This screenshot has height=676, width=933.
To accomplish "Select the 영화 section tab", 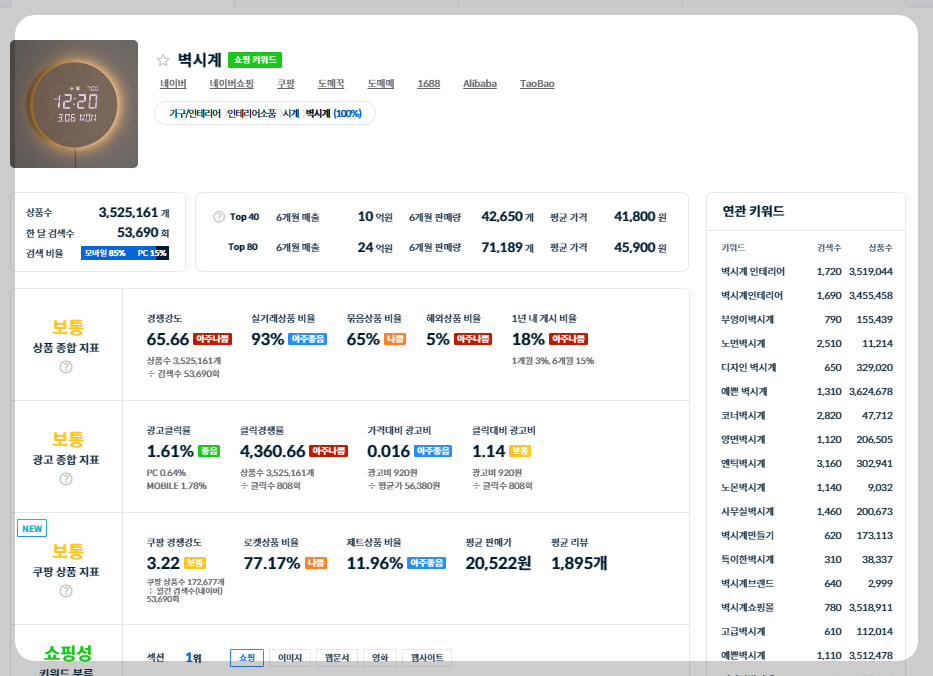I will tap(380, 658).
